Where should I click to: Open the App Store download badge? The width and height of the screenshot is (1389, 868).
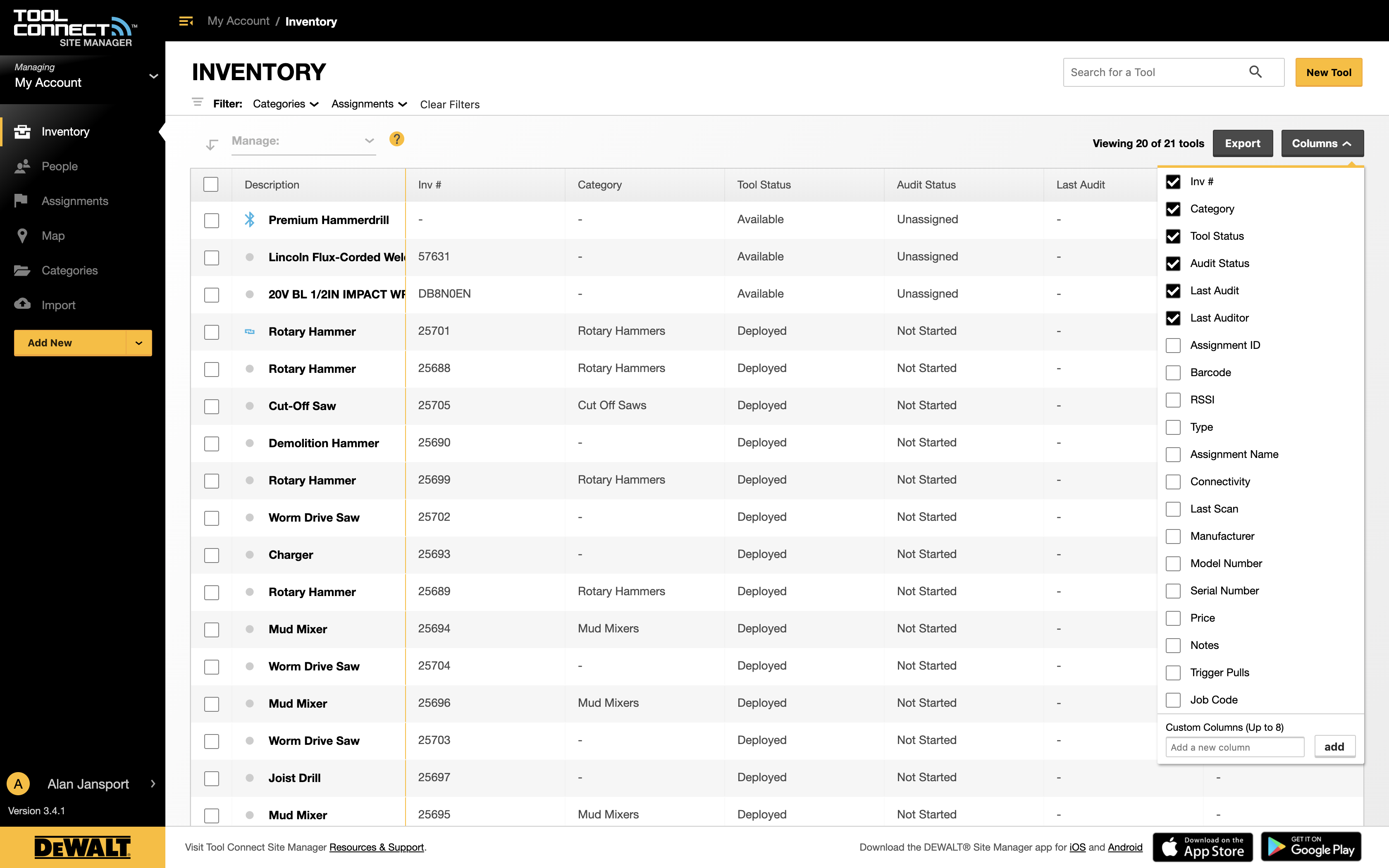click(1203, 847)
